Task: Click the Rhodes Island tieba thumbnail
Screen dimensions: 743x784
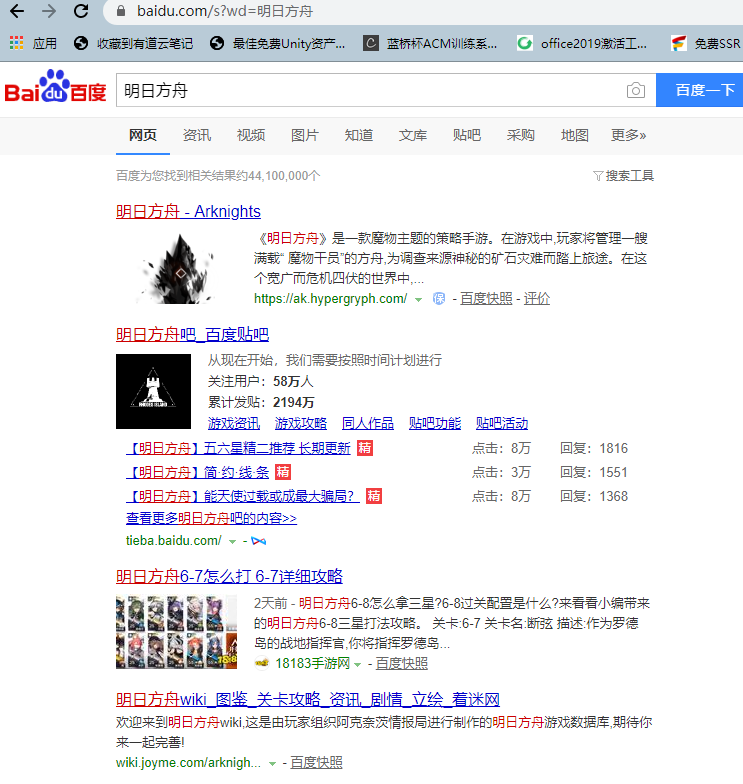Action: pos(154,392)
